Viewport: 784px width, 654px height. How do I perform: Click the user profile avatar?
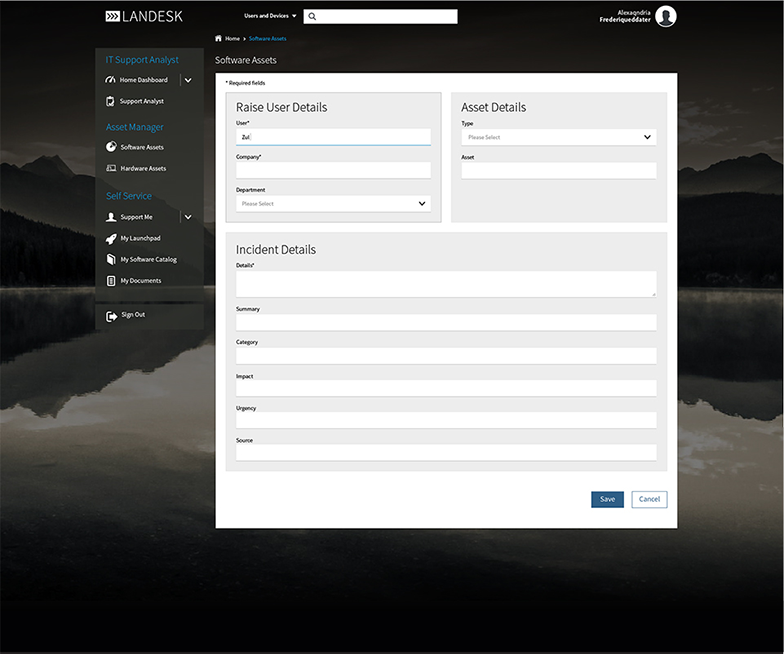click(x=666, y=16)
